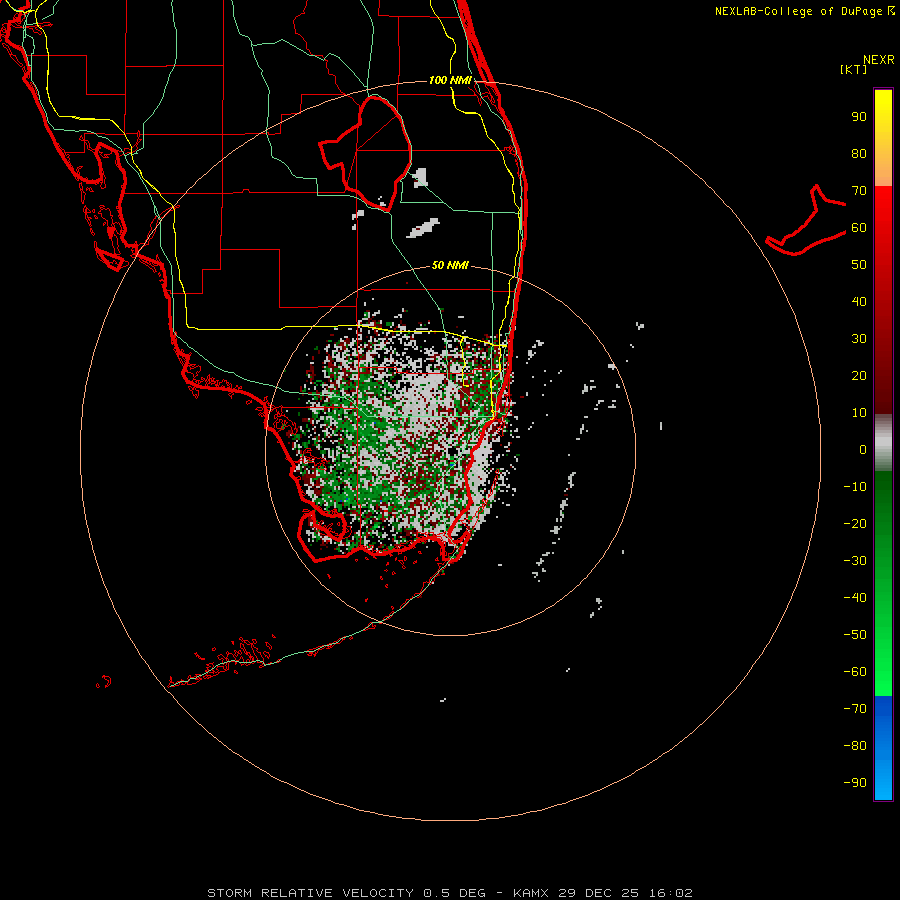
Task: Click the 80 value on velocity scale
Action: 859,153
